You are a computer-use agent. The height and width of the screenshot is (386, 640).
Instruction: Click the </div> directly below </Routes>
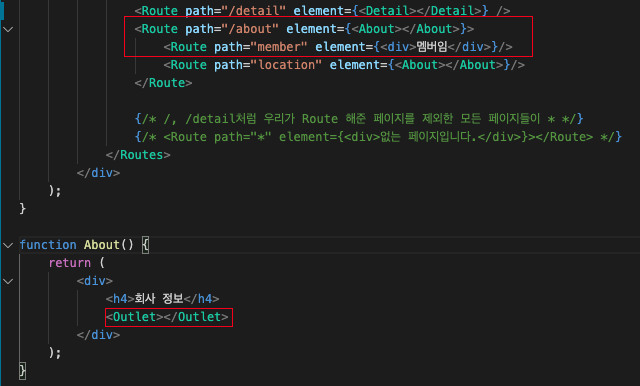click(98, 173)
